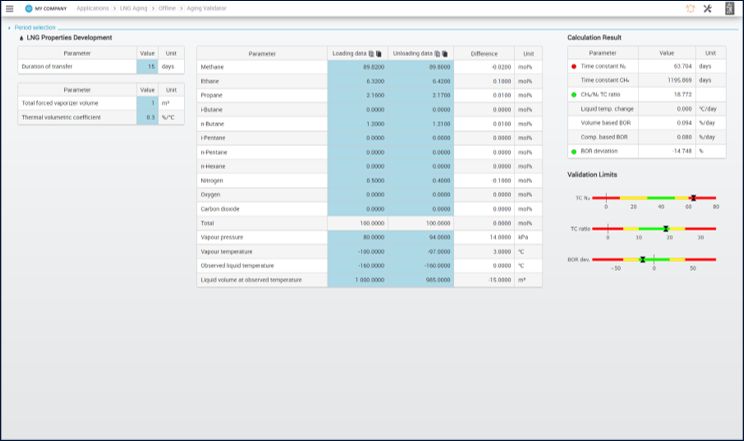Click the i-Pentane parameter label
The height and width of the screenshot is (441, 744).
(213, 138)
